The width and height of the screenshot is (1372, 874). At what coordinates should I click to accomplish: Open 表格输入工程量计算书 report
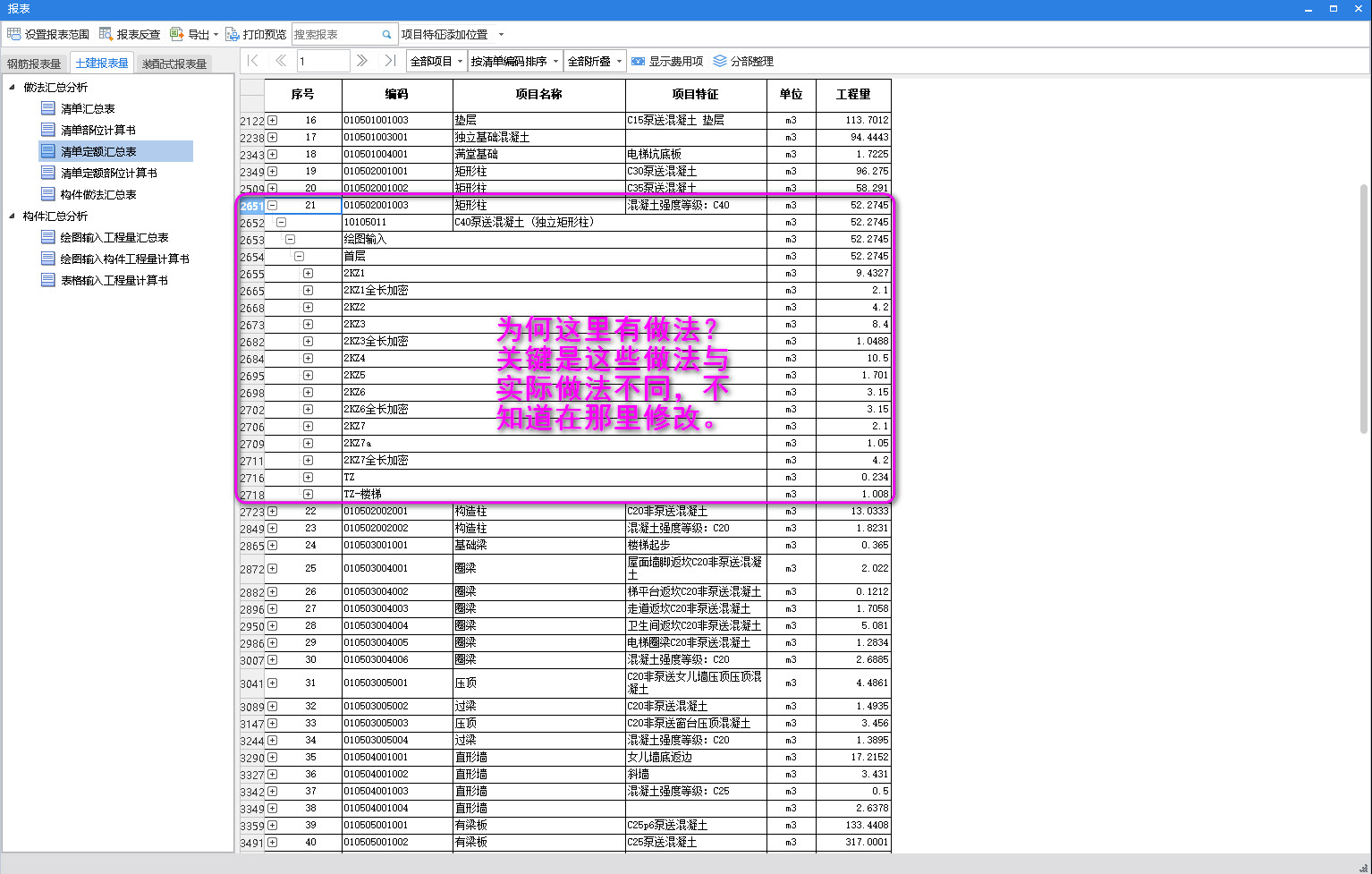(x=114, y=280)
